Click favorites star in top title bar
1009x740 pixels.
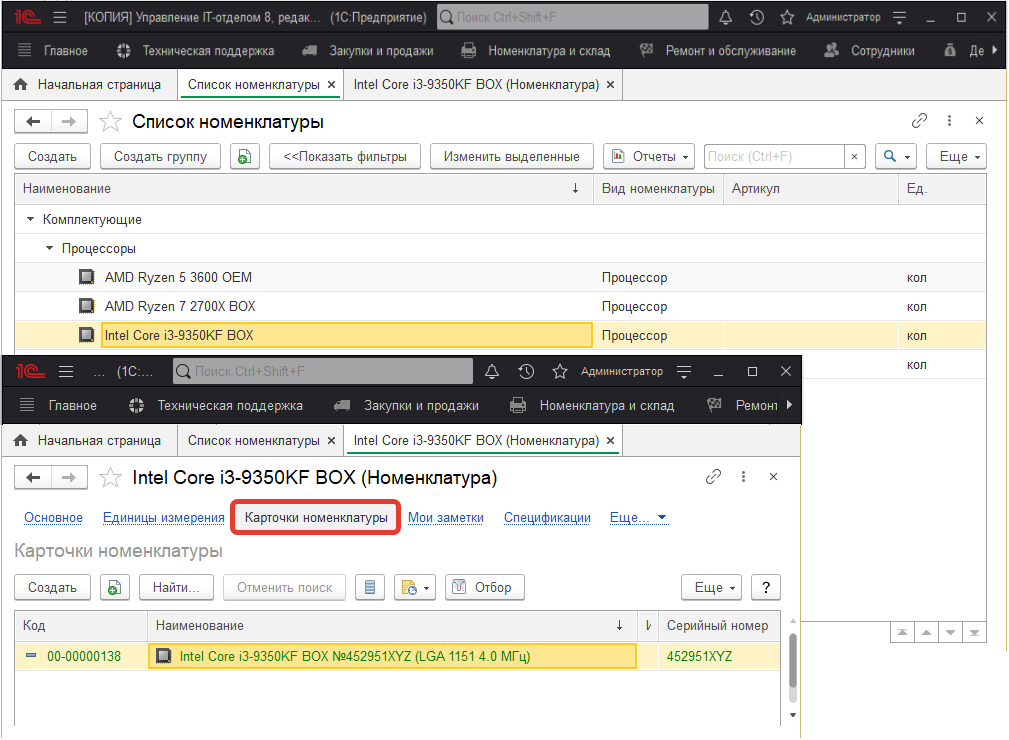point(787,18)
